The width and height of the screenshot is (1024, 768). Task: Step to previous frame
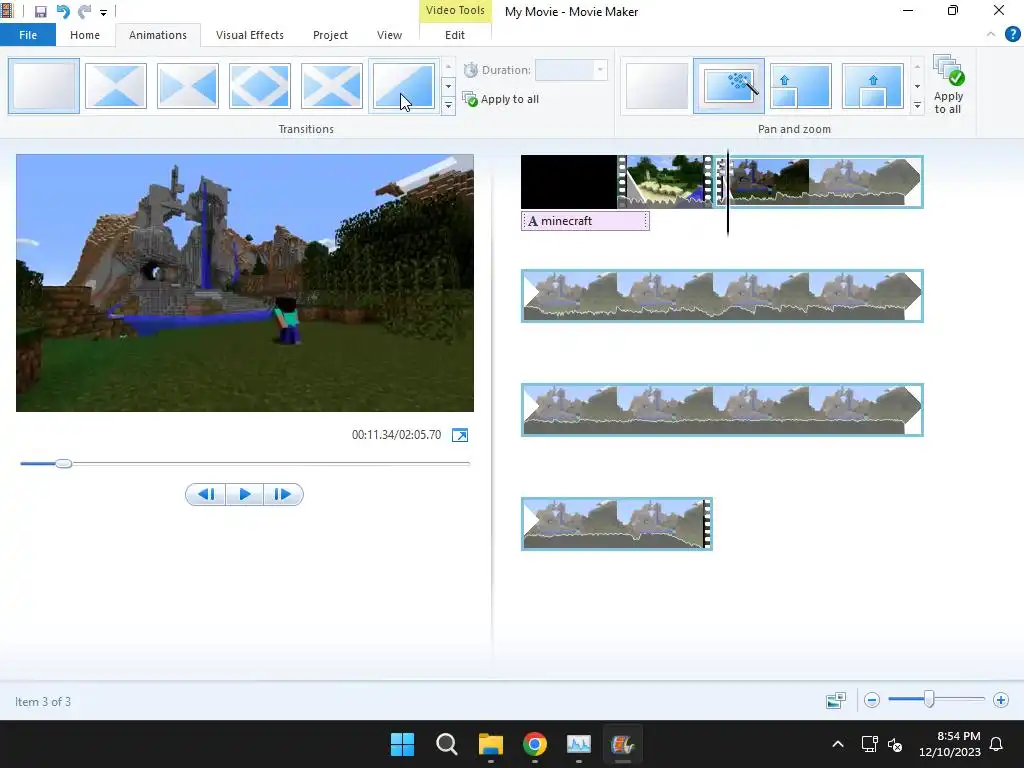(206, 494)
